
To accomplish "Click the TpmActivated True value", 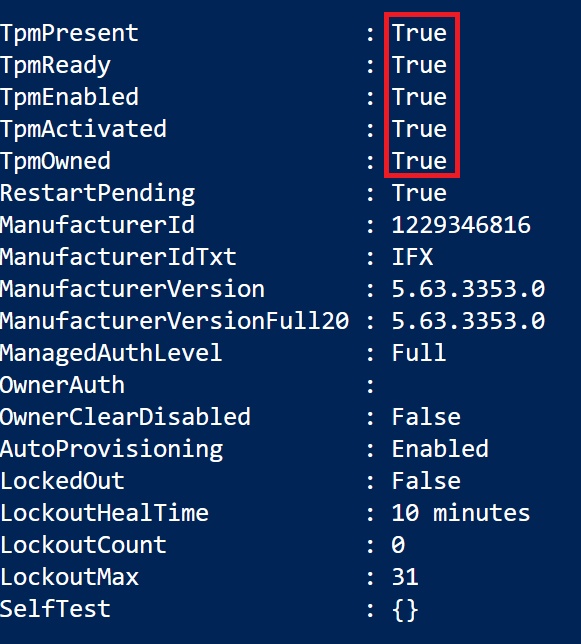I will pyautogui.click(x=419, y=129).
